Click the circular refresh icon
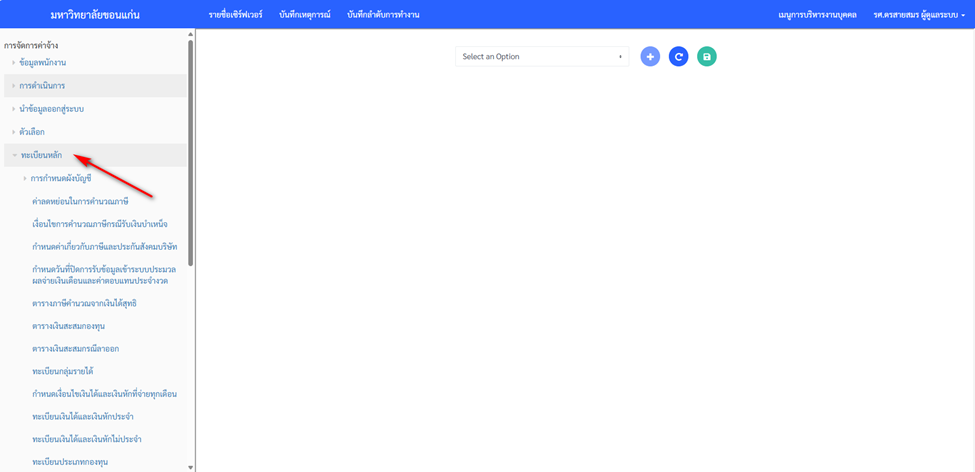This screenshot has height=472, width=975. point(678,57)
